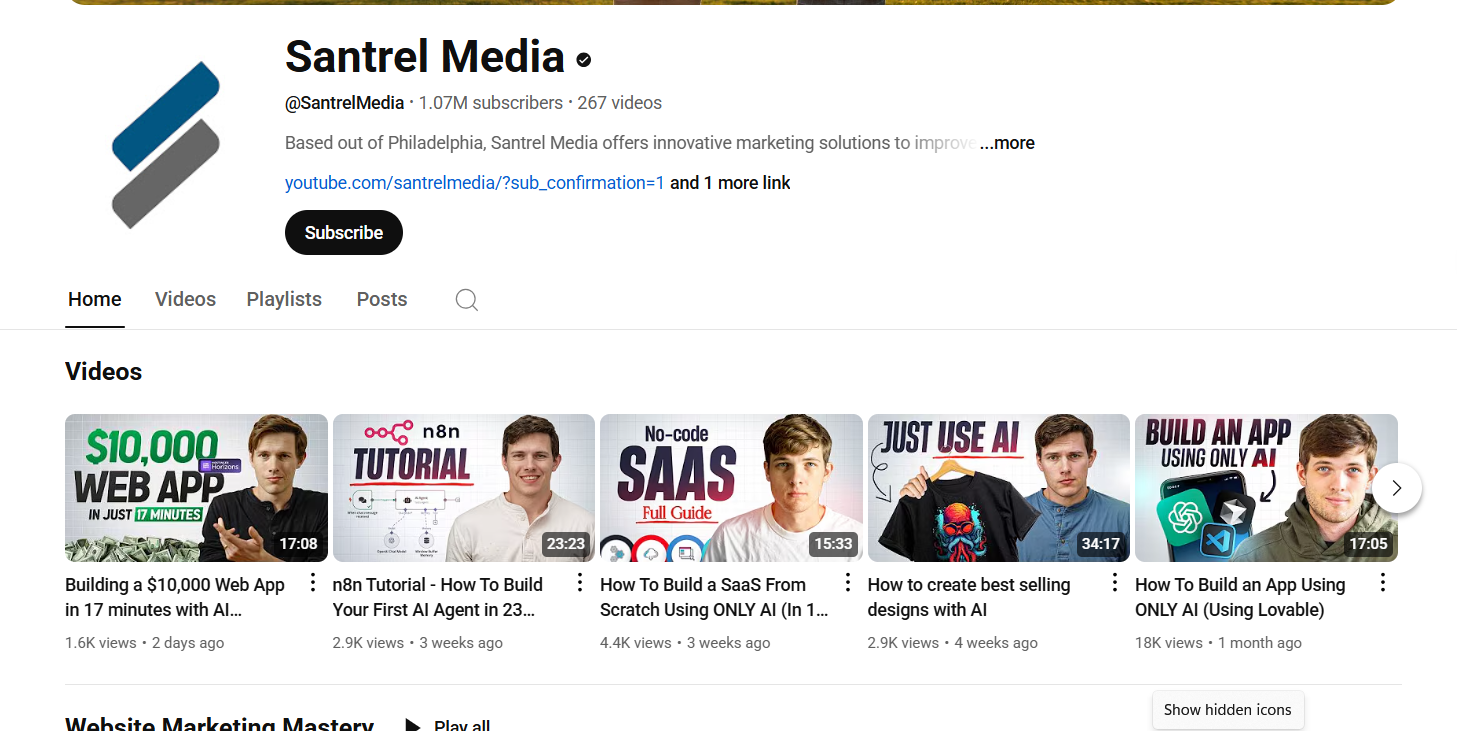Screen dimensions: 1457x731
Task: Click the 15:33 duration badge
Action: tap(833, 544)
